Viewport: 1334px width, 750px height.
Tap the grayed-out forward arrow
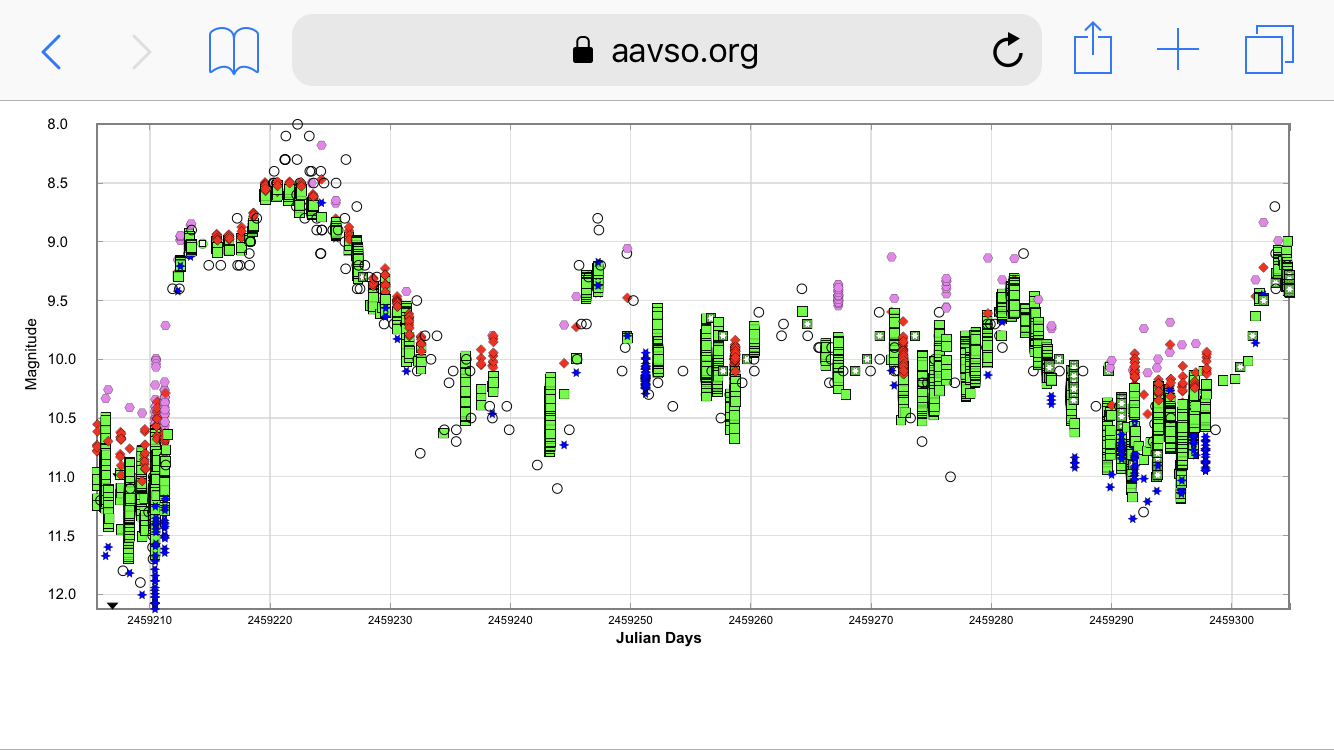[142, 50]
